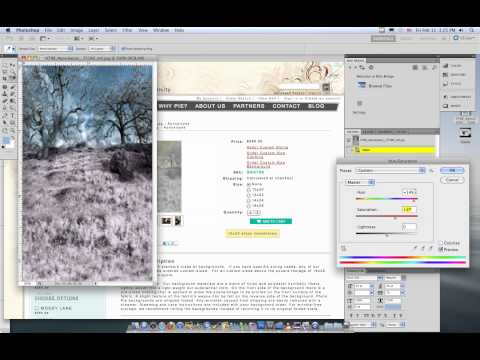Select the Rectangular Marquee tool

coord(5,65)
